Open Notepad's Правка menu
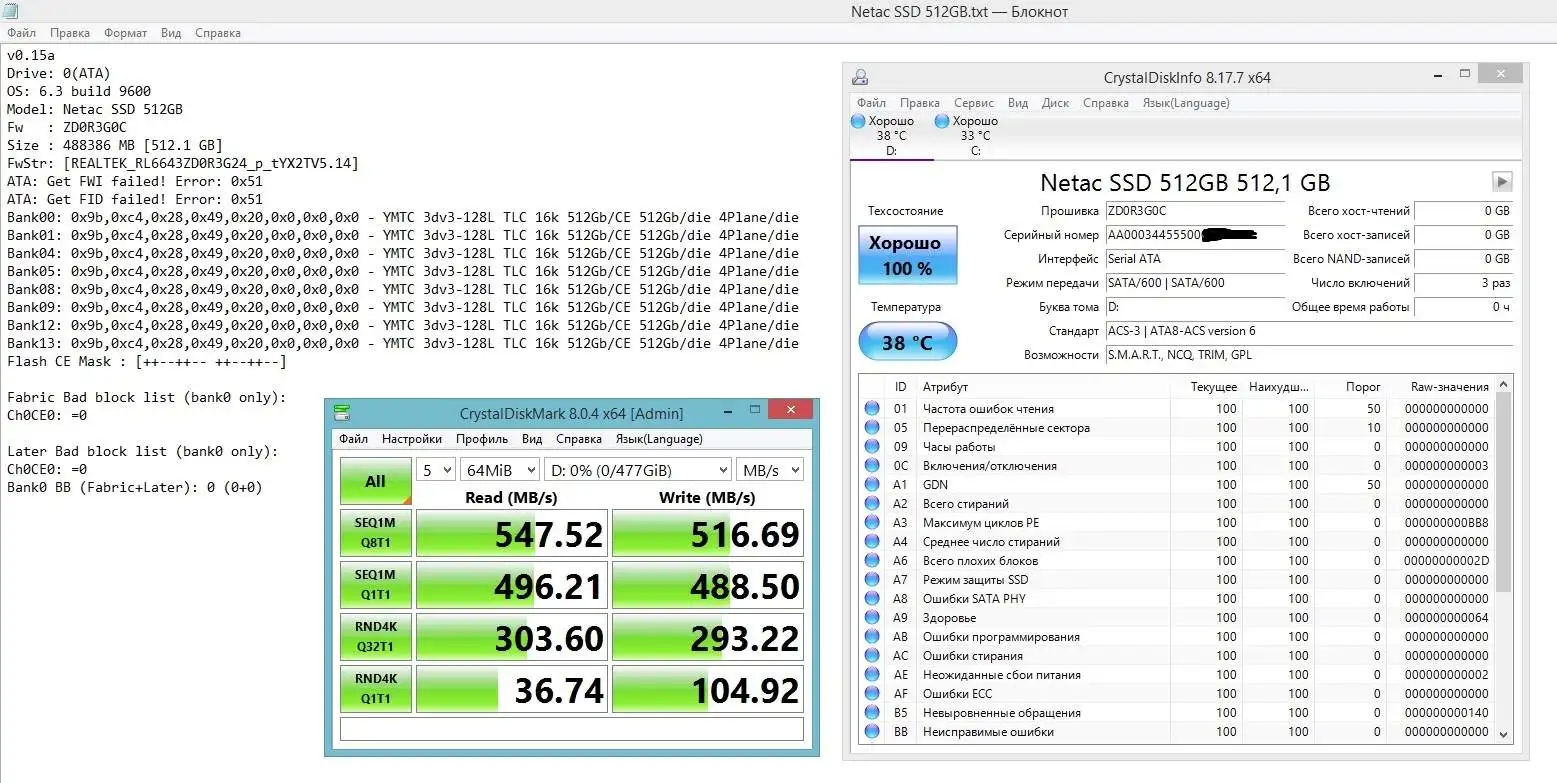Viewport: 1557px width, 783px height. coord(70,33)
